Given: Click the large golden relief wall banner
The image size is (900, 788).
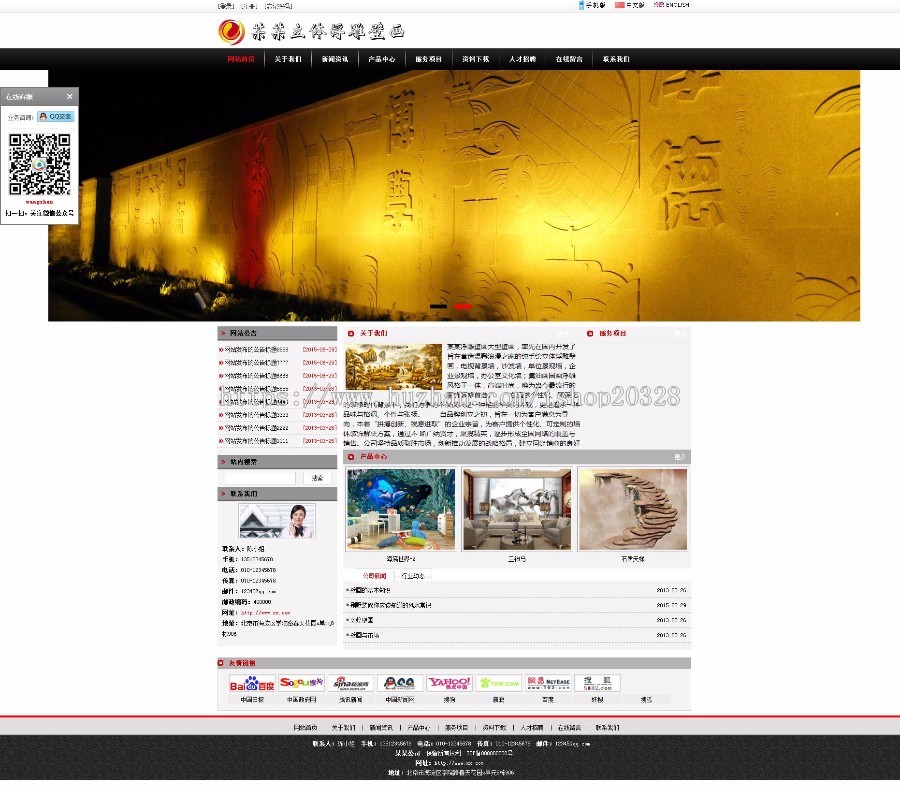Looking at the screenshot, I should click(x=453, y=196).
